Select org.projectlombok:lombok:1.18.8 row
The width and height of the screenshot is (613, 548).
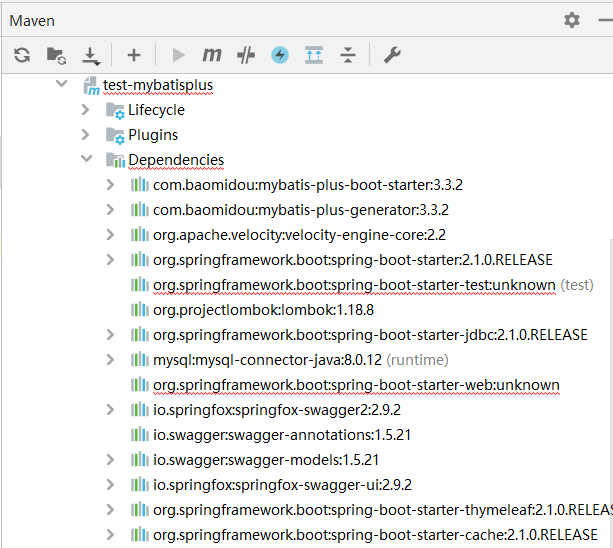[263, 310]
